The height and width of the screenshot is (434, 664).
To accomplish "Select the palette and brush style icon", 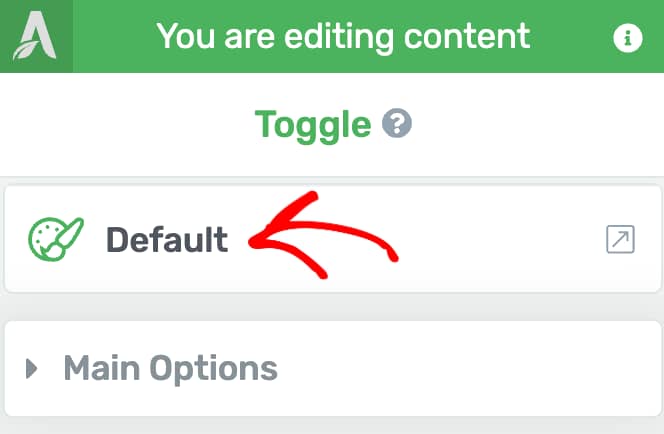I will point(55,239).
